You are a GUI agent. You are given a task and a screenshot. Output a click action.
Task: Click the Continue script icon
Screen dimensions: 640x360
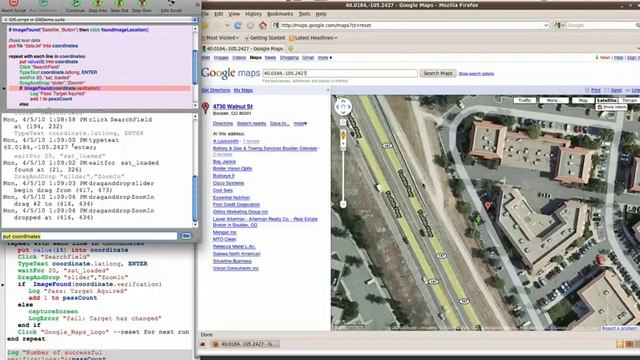(76, 3)
